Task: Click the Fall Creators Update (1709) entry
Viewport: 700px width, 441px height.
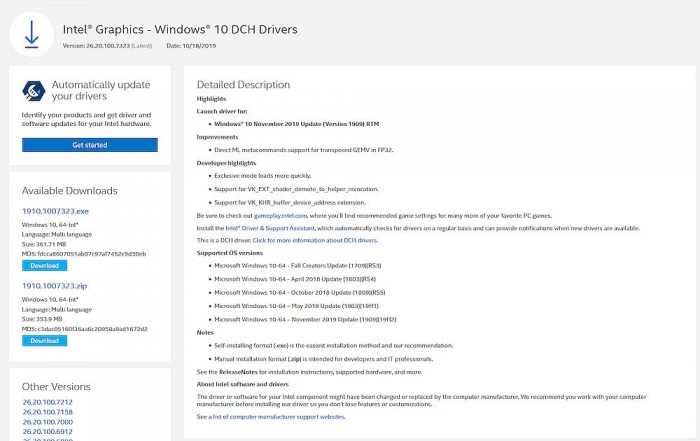Action: coord(298,266)
